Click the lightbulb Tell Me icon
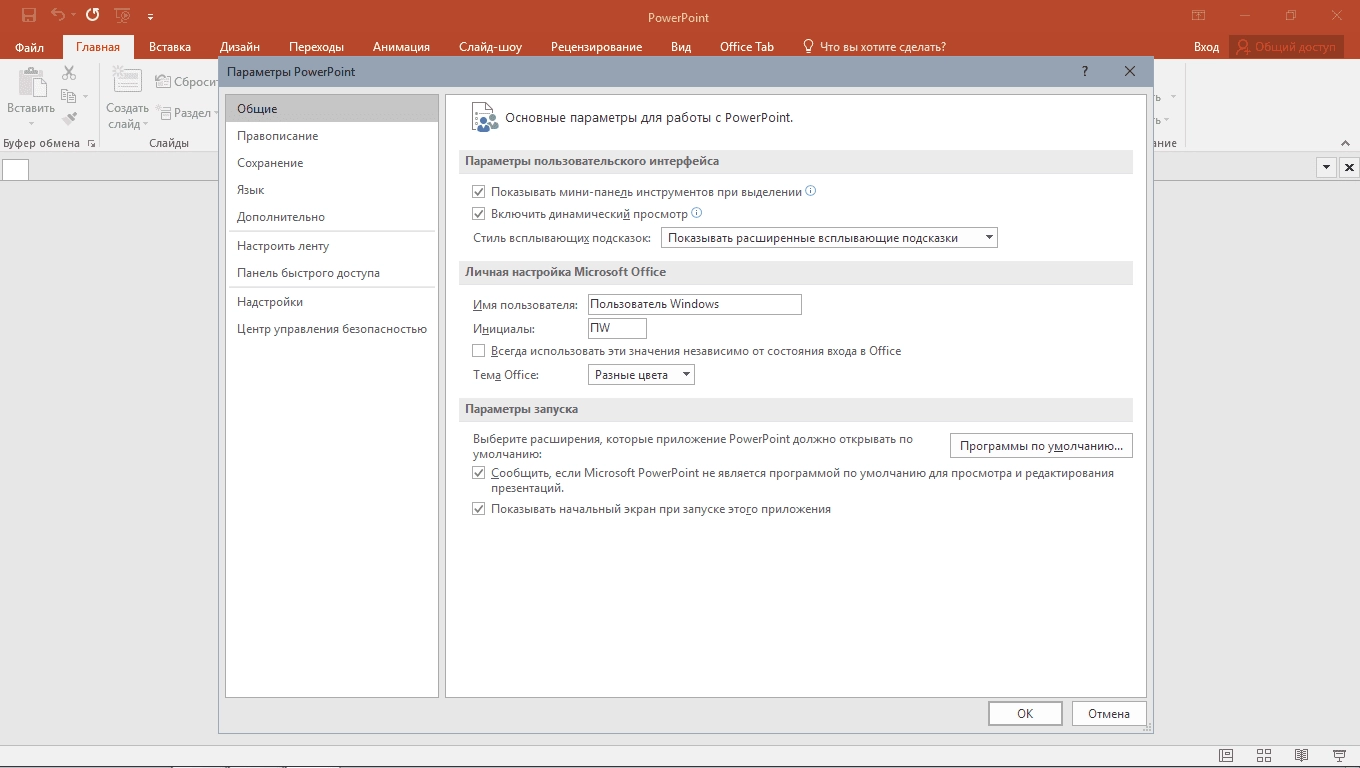The width and height of the screenshot is (1360, 768). coord(808,46)
